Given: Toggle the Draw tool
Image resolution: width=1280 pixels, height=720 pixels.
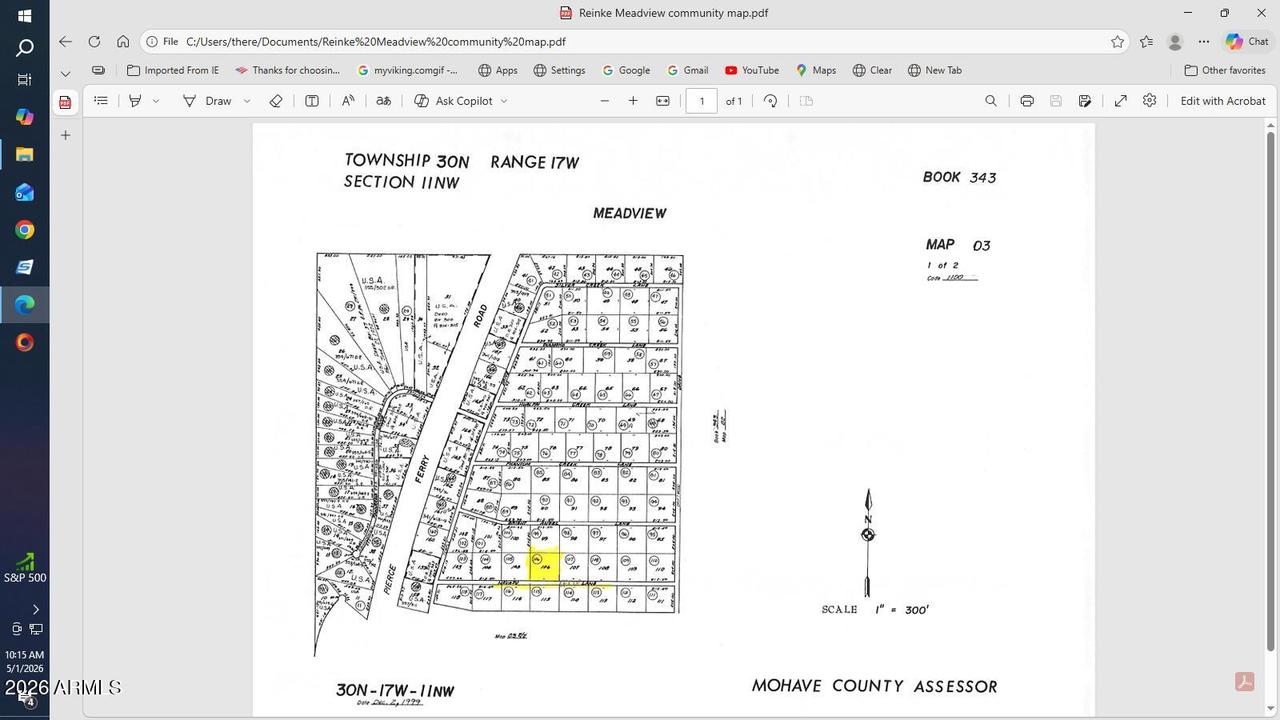Looking at the screenshot, I should 207,101.
